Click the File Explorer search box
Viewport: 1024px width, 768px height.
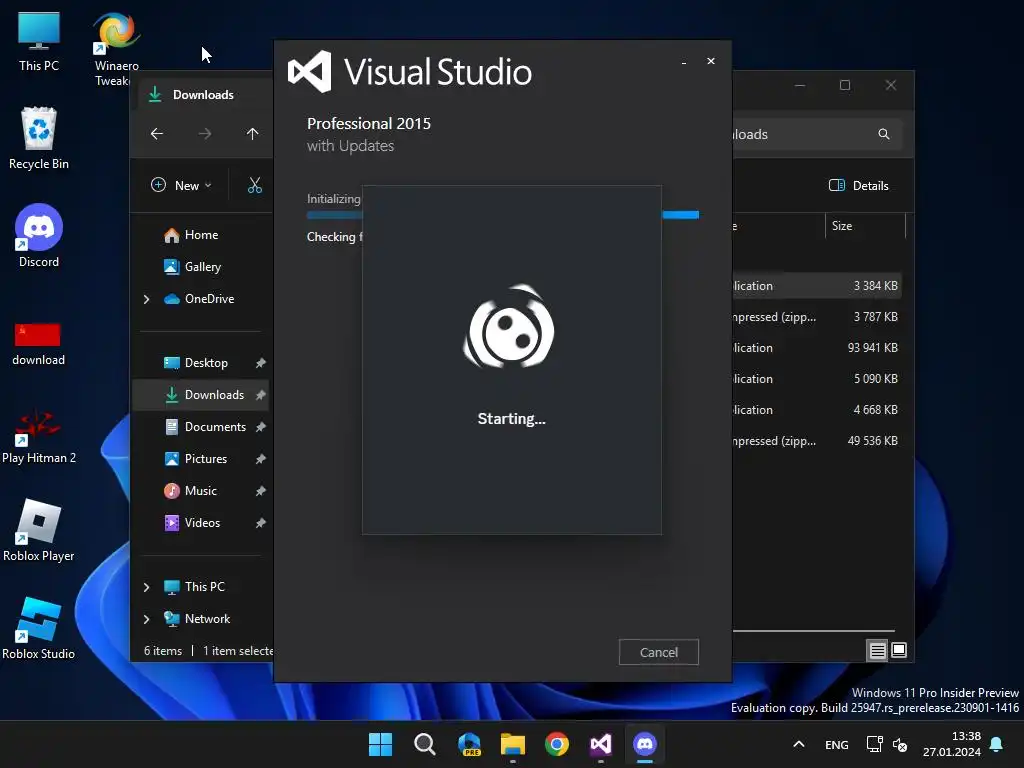(816, 135)
